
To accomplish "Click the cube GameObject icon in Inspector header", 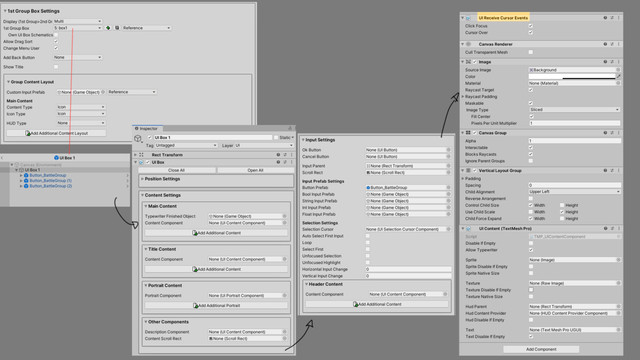I will coord(138,139).
